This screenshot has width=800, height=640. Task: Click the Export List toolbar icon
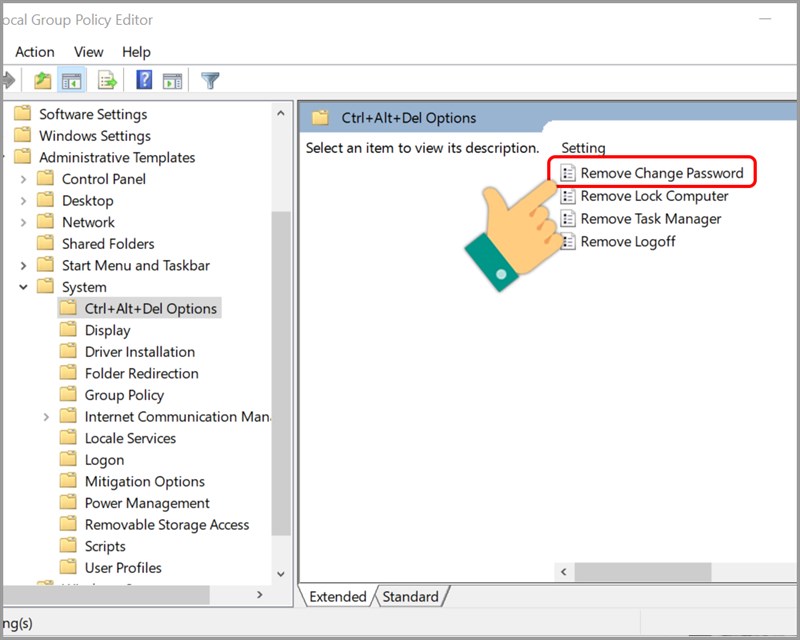click(107, 80)
